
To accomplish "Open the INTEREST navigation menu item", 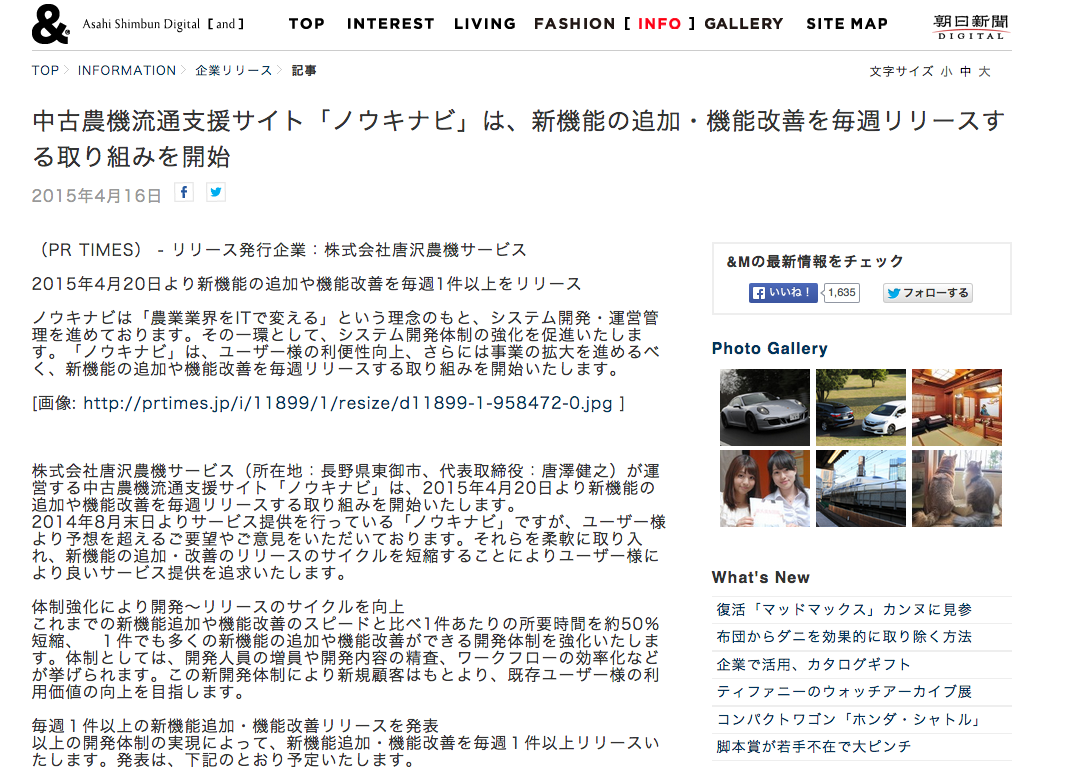I will (391, 24).
